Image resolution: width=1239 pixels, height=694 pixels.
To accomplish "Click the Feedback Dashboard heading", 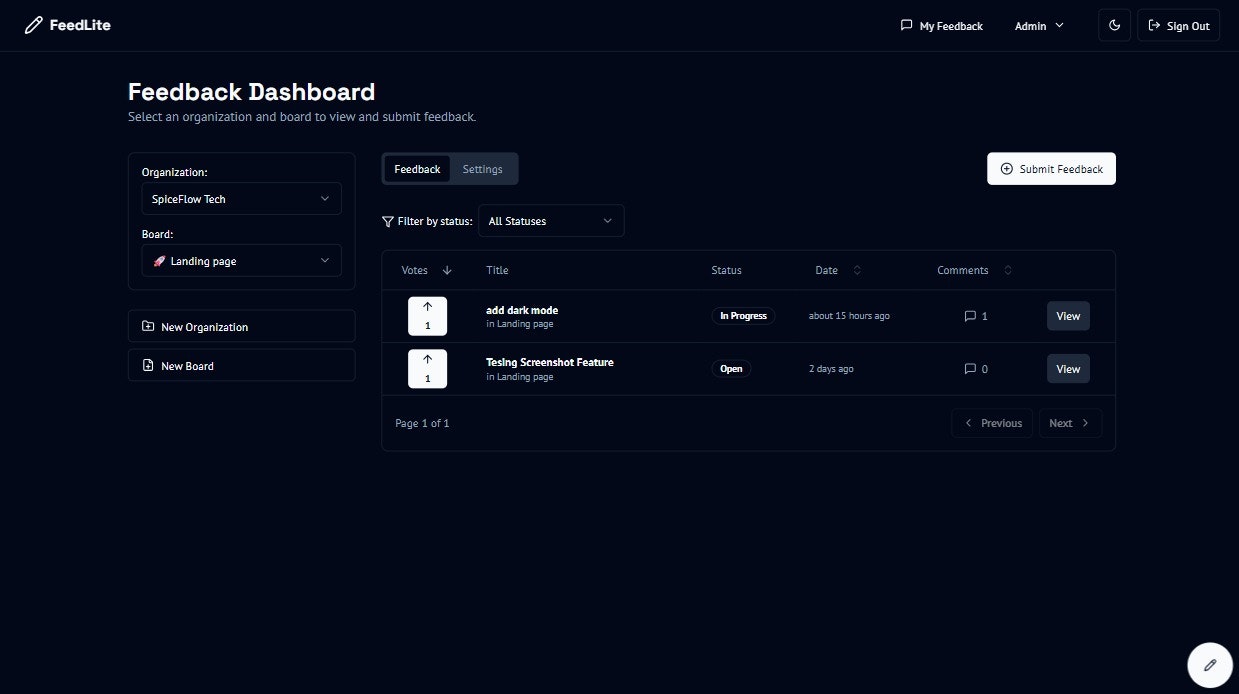I will coord(252,92).
